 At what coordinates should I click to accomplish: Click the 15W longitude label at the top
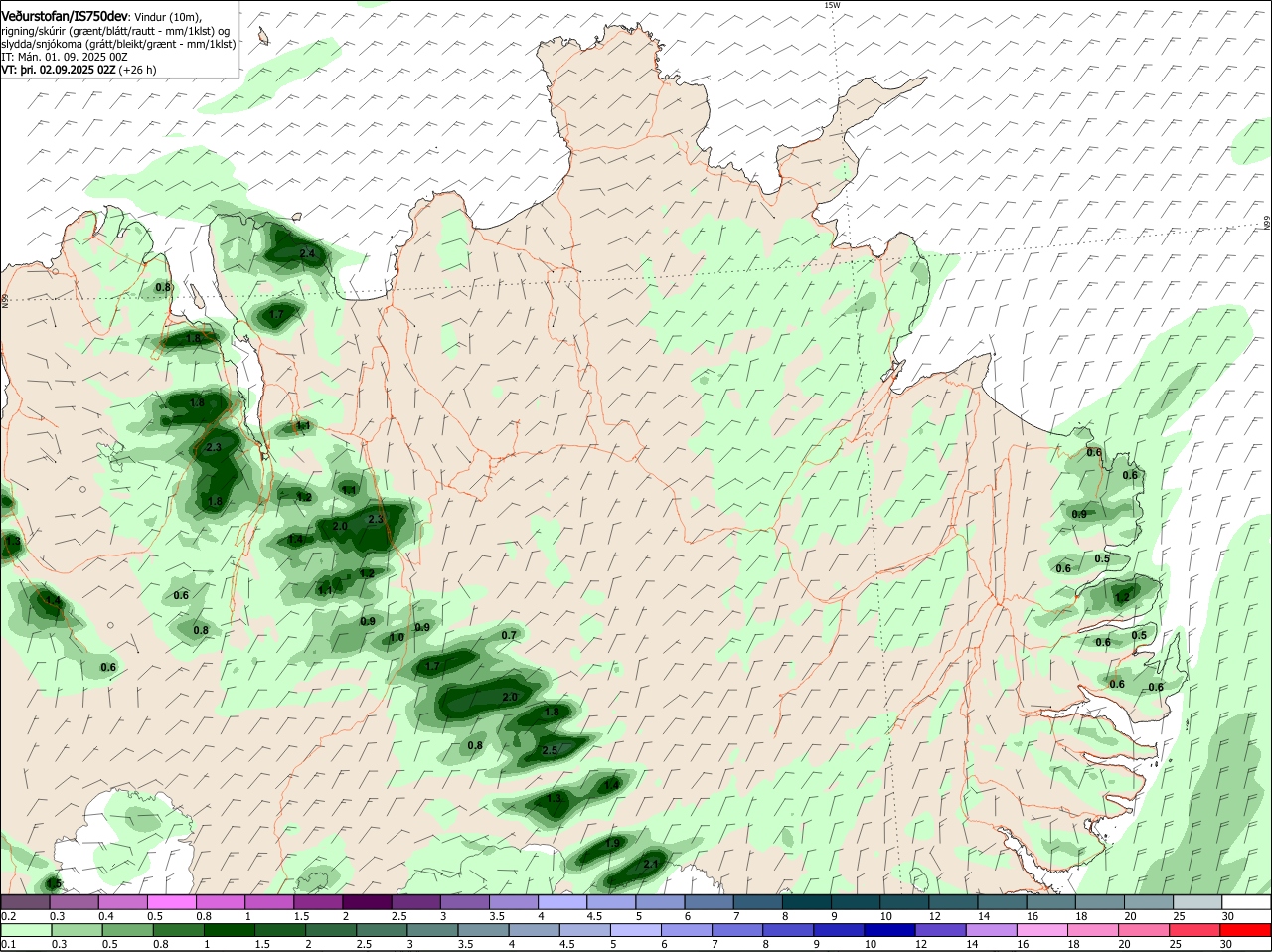[832, 5]
